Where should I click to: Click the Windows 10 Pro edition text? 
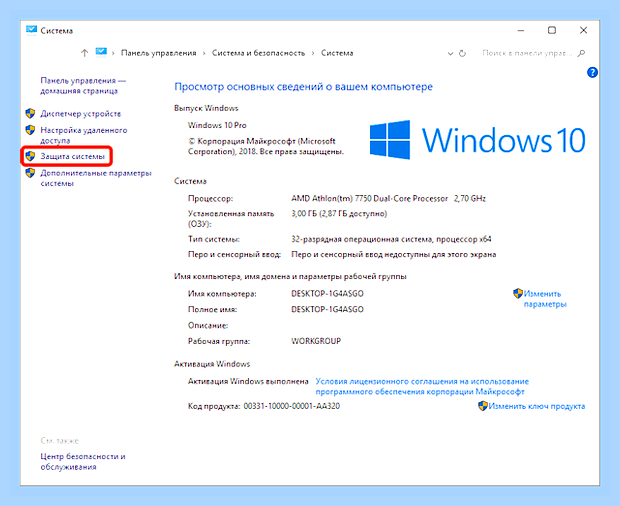[x=217, y=125]
